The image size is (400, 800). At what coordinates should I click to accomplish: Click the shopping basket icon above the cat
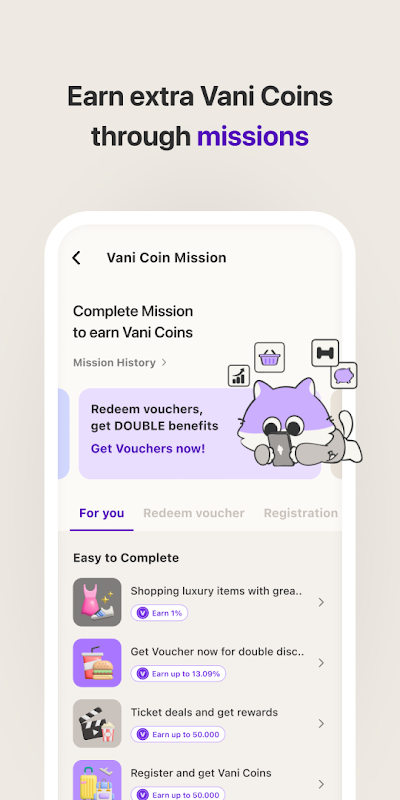269,358
